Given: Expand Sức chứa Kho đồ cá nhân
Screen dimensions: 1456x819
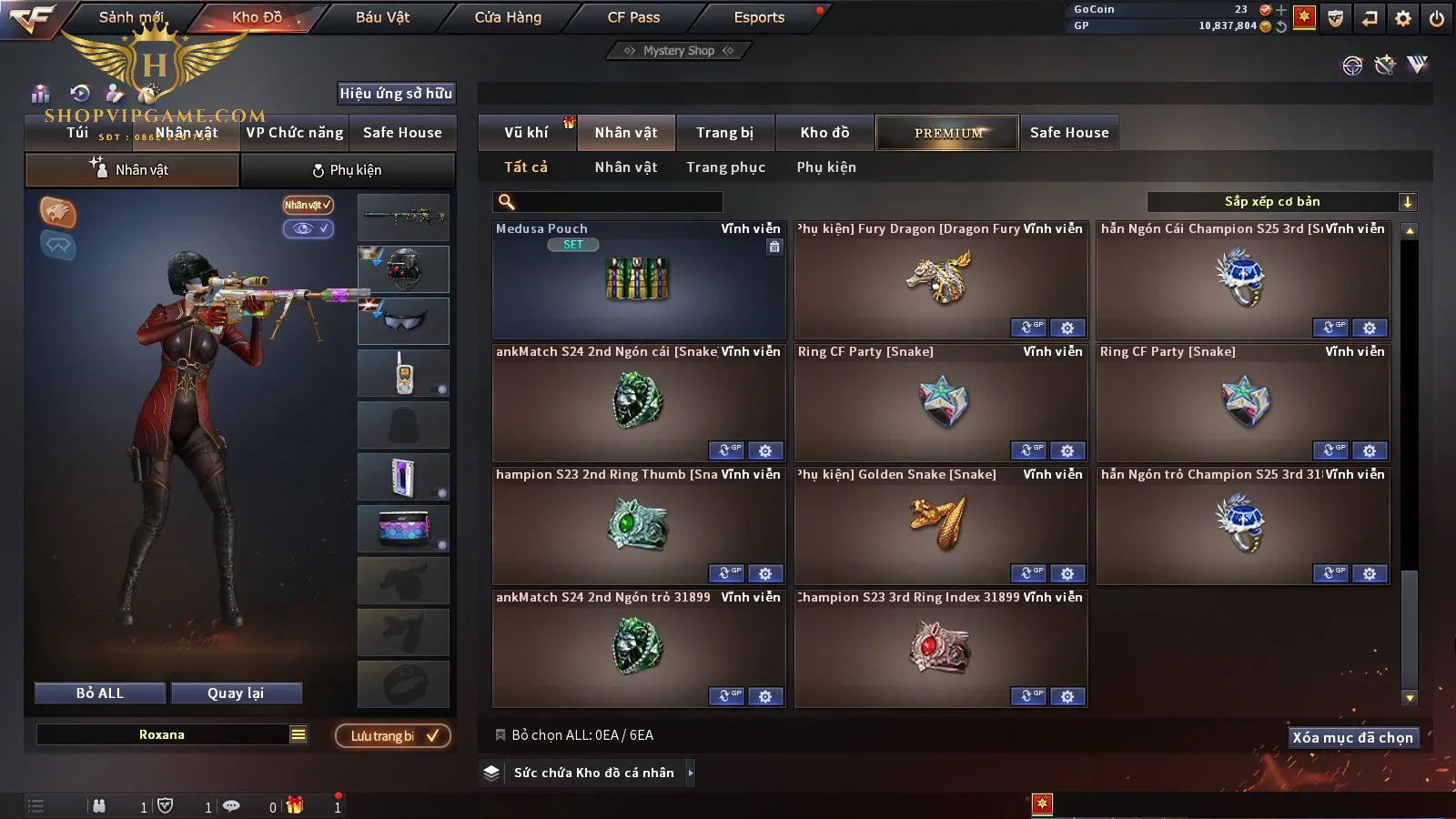Looking at the screenshot, I should click(x=691, y=773).
